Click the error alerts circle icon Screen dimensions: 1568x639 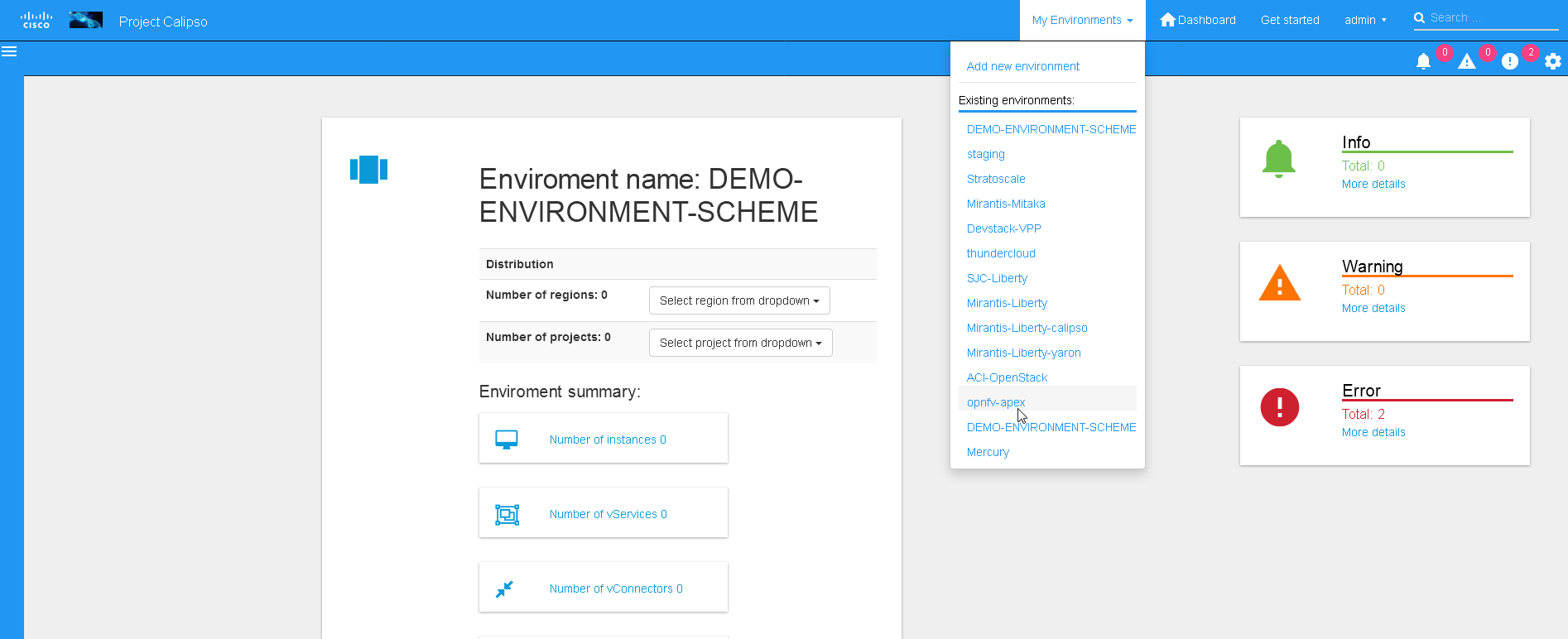pos(1509,61)
